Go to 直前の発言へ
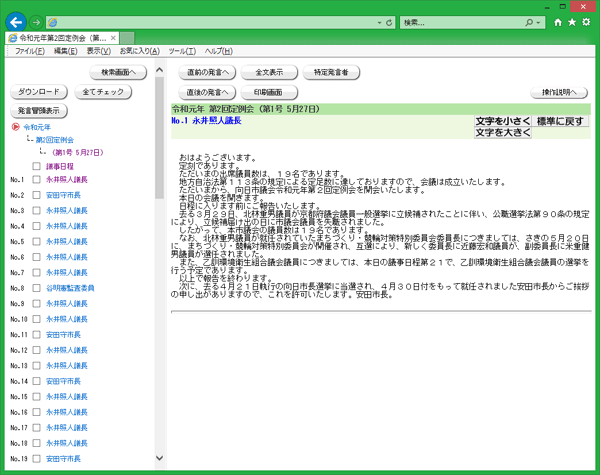 pos(207,72)
